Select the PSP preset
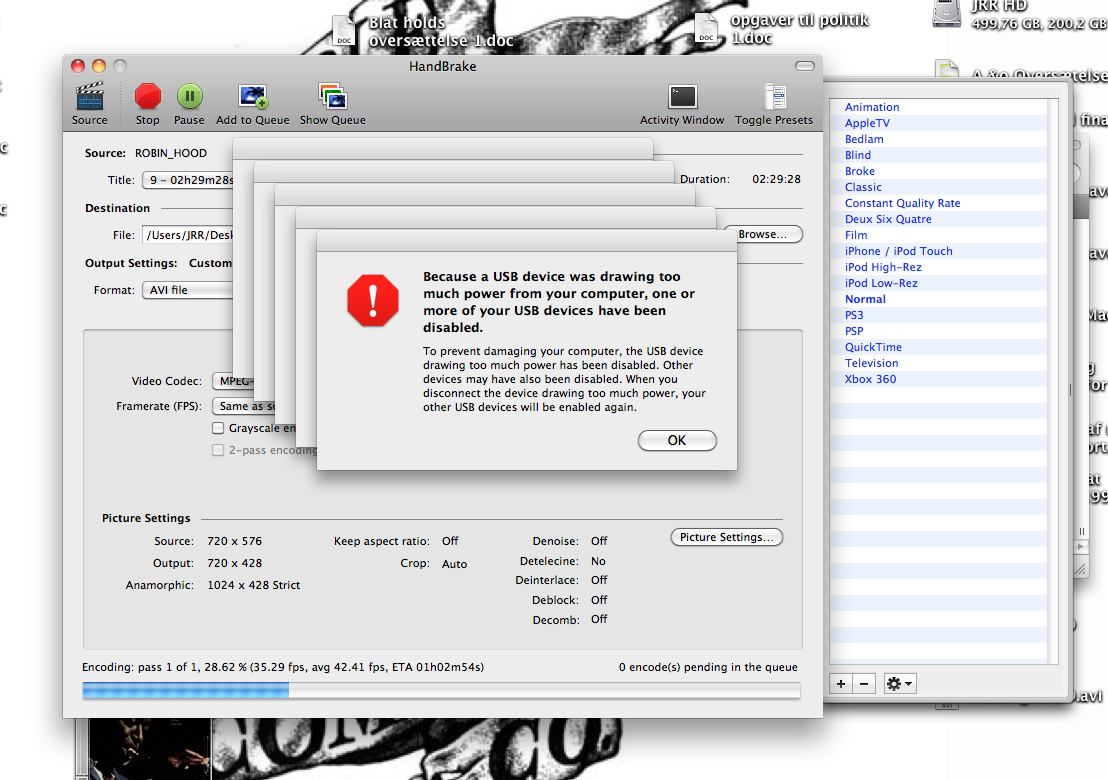The height and width of the screenshot is (780, 1108). (854, 331)
